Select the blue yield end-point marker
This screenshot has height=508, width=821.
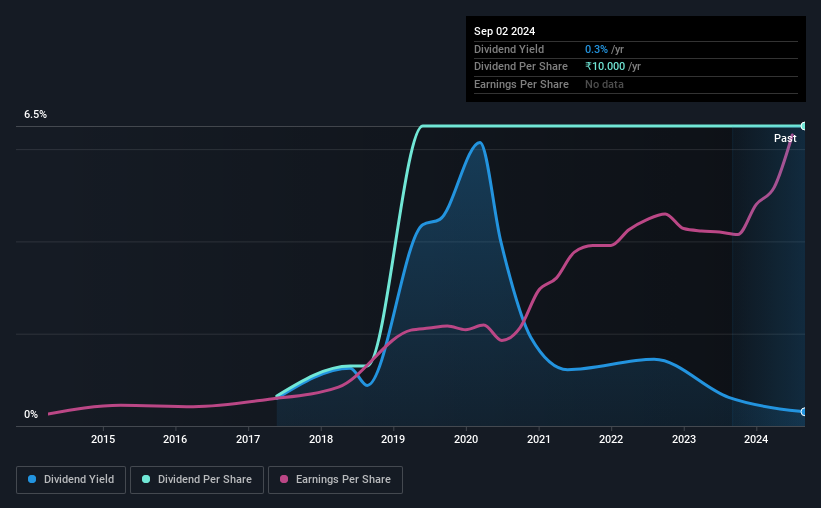803,412
